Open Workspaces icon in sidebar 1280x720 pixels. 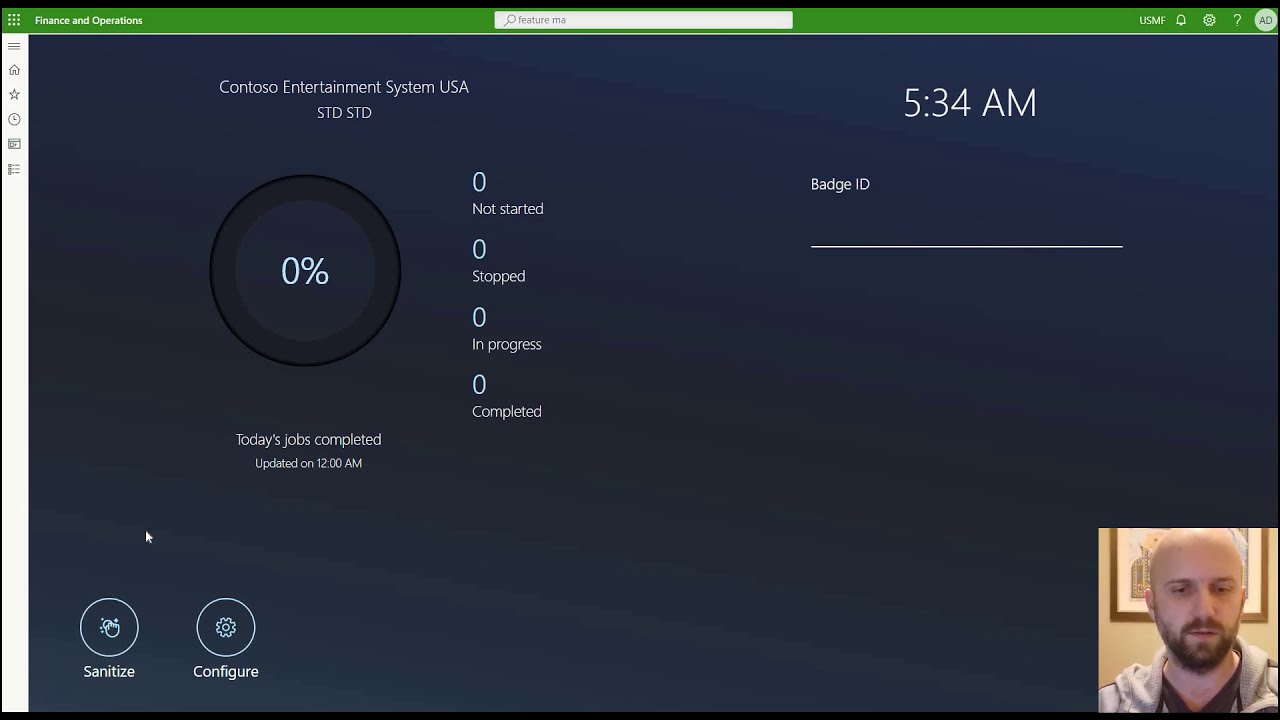pyautogui.click(x=14, y=144)
